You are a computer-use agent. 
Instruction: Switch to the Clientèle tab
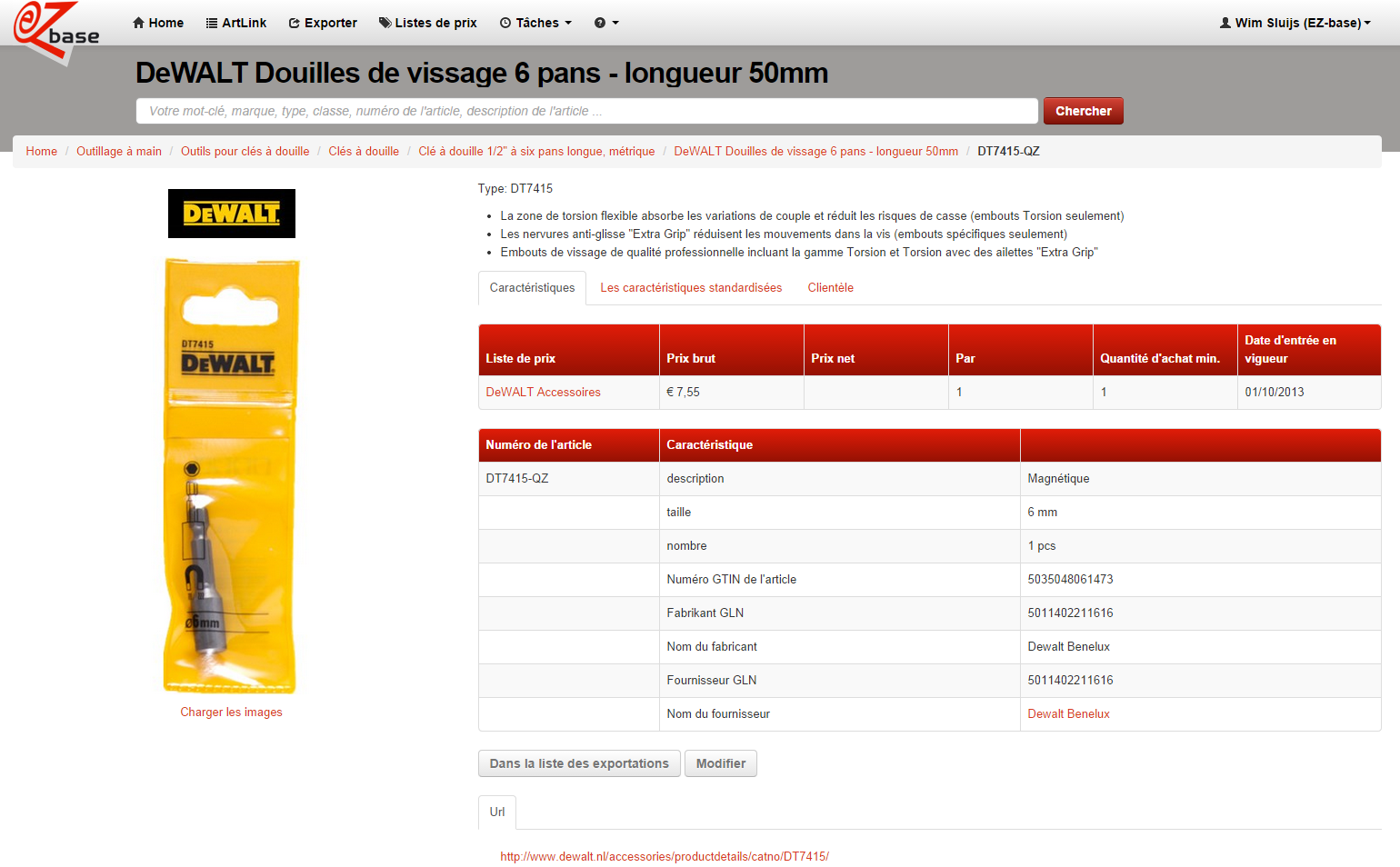point(831,288)
